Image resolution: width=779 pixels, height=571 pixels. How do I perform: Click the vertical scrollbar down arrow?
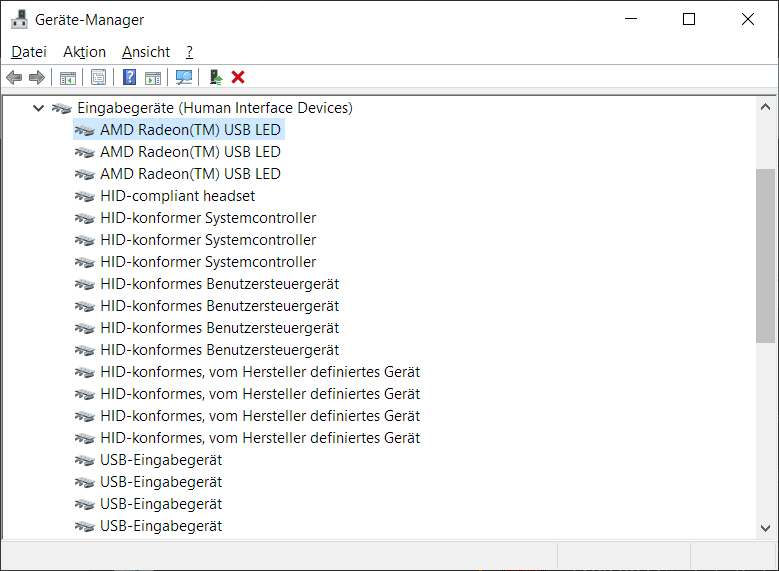pyautogui.click(x=765, y=527)
